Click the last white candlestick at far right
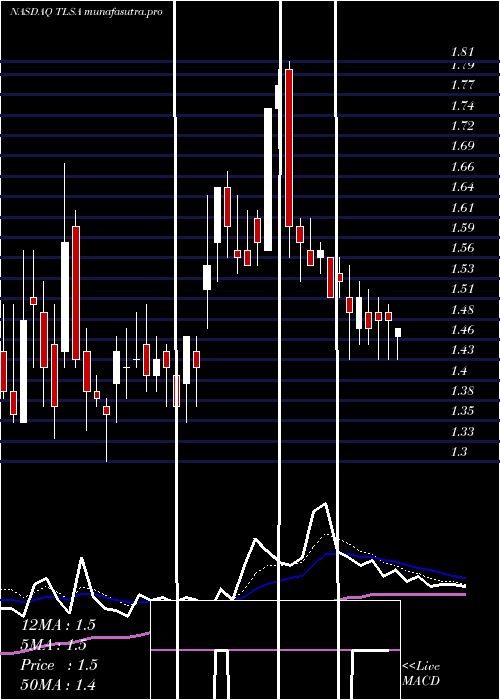The height and width of the screenshot is (700, 500). click(398, 333)
